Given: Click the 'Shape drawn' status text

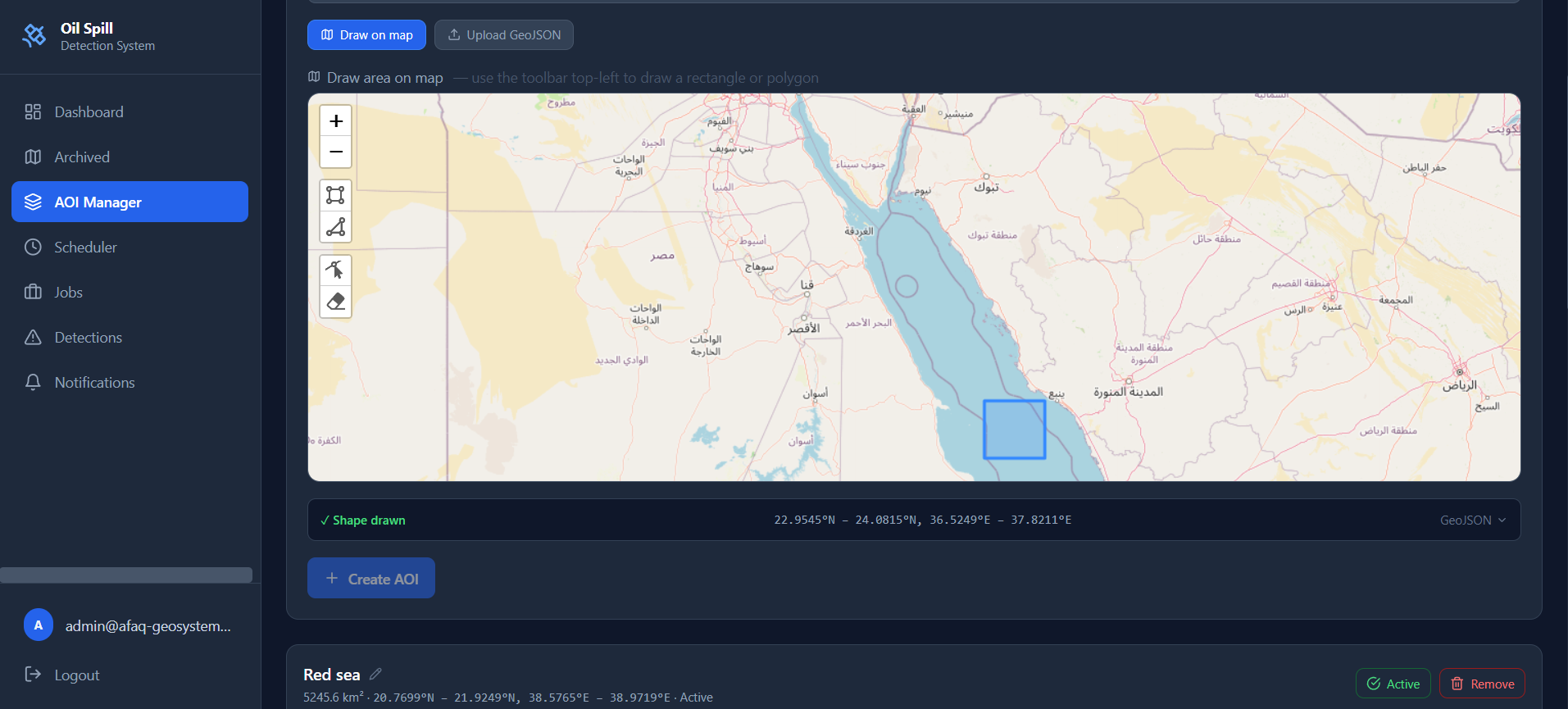Looking at the screenshot, I should point(363,520).
